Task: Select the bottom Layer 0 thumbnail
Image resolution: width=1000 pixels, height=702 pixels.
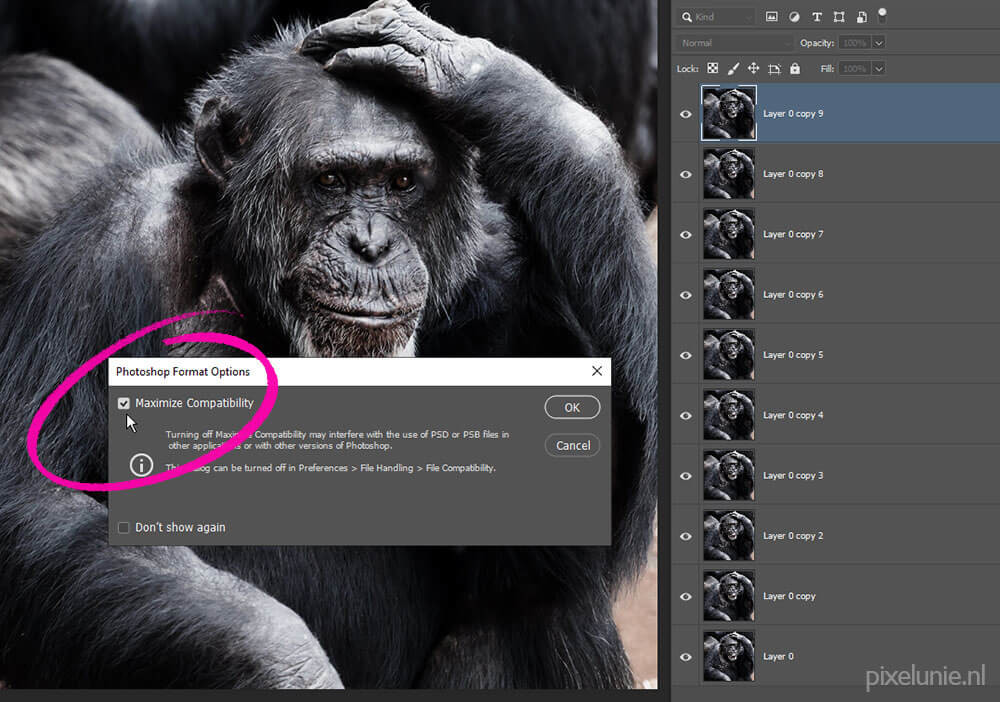Action: coord(729,656)
